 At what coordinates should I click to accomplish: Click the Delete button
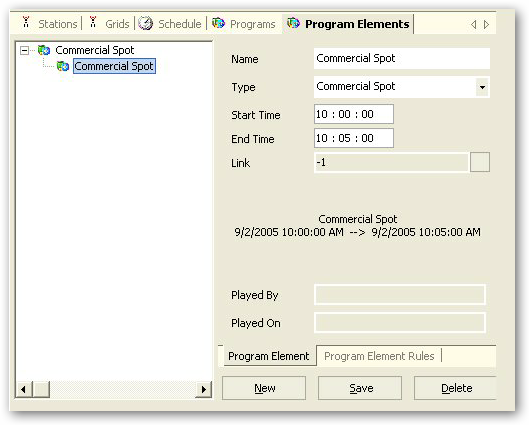click(x=455, y=388)
